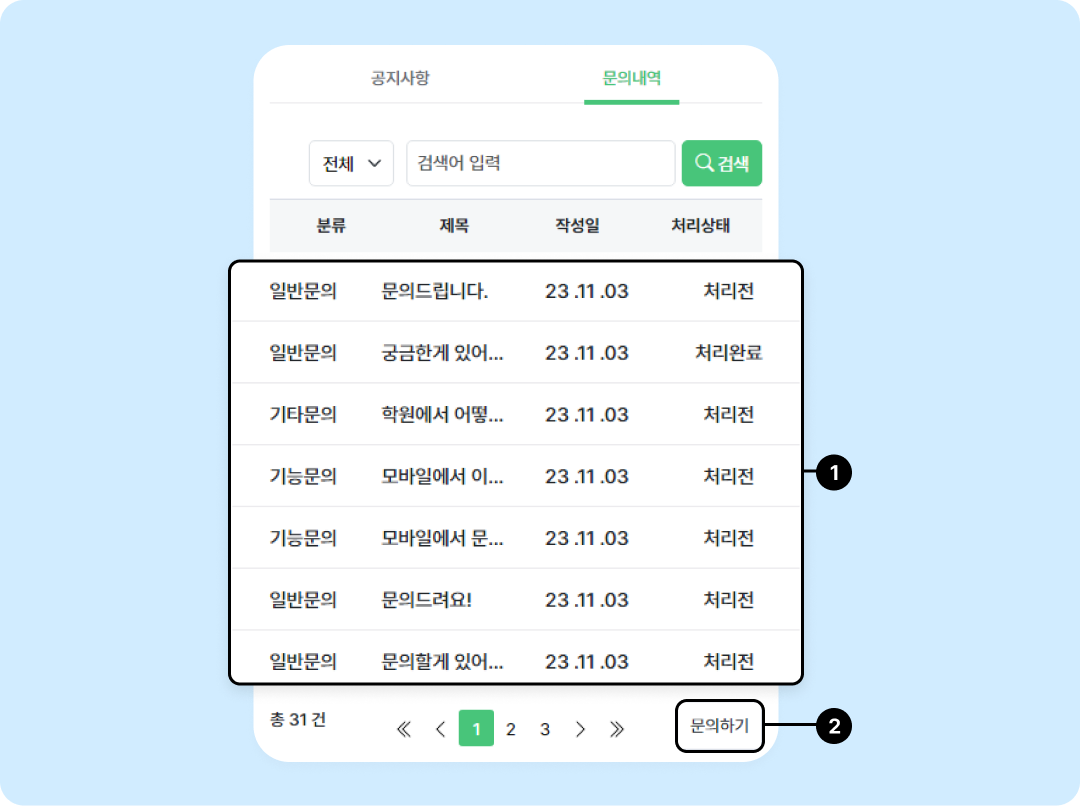Viewport: 1080px width, 806px height.
Task: Go to page 2
Action: [x=510, y=729]
